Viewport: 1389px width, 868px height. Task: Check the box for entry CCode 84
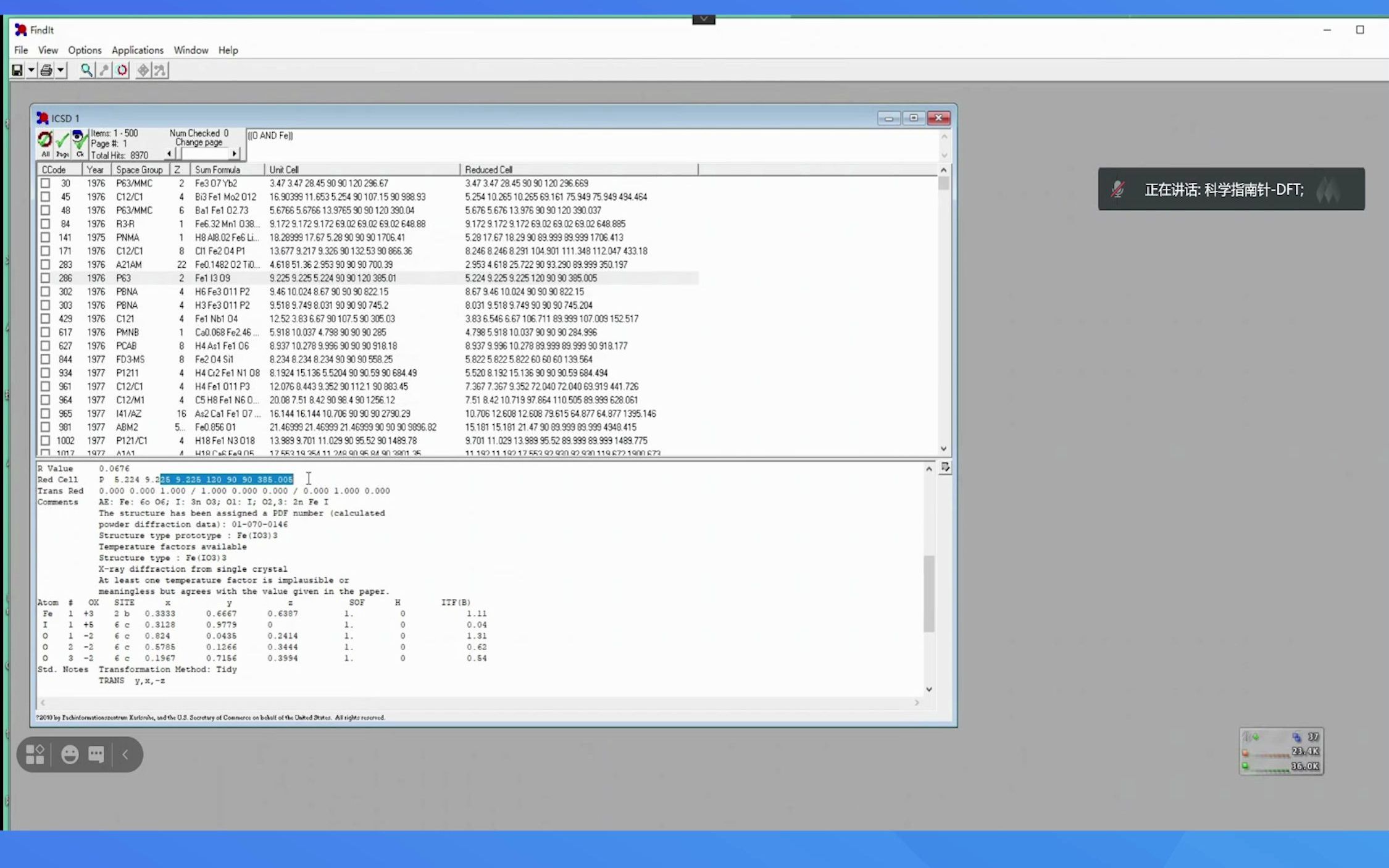click(45, 224)
